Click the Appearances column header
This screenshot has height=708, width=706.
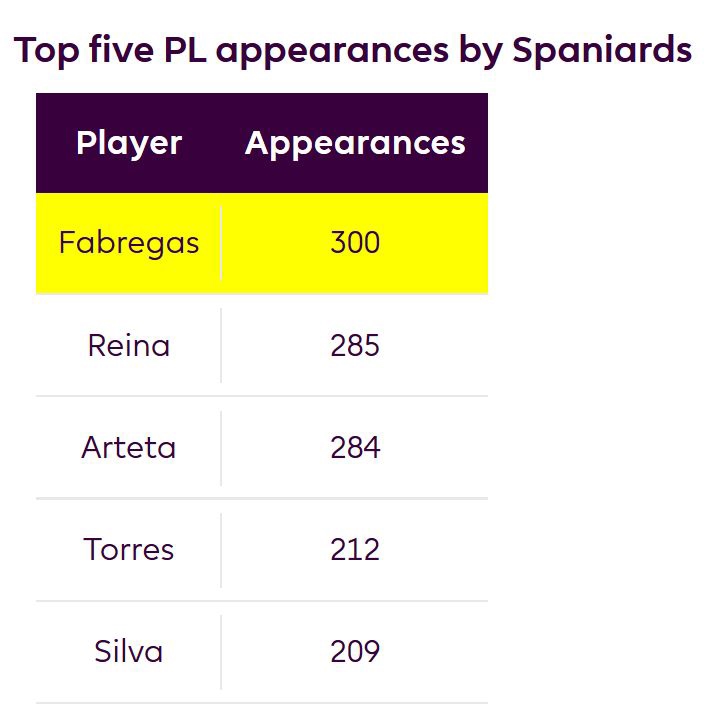355,143
